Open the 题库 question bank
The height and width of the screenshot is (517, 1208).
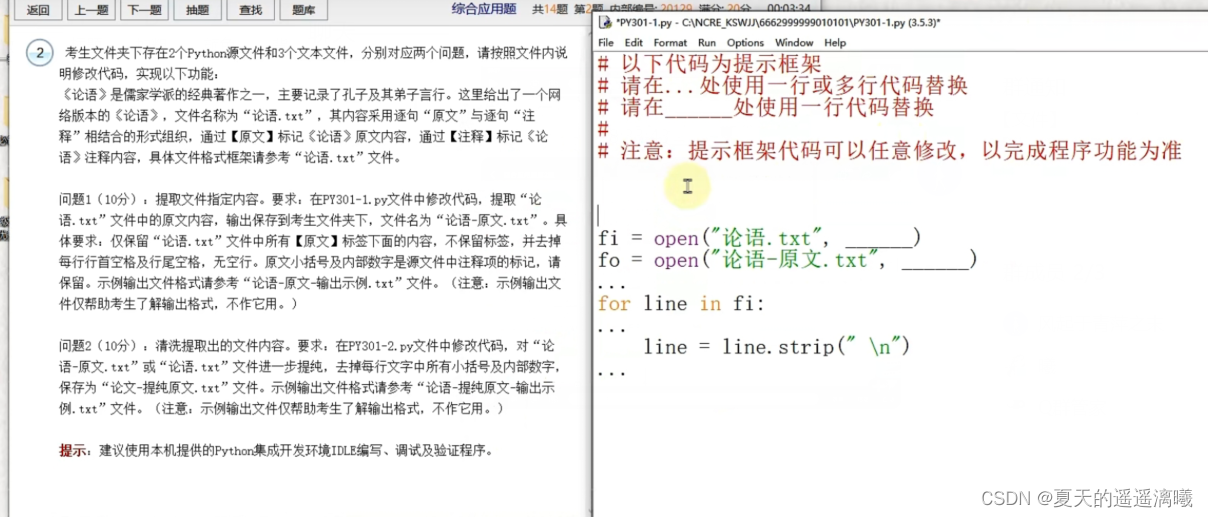303,10
